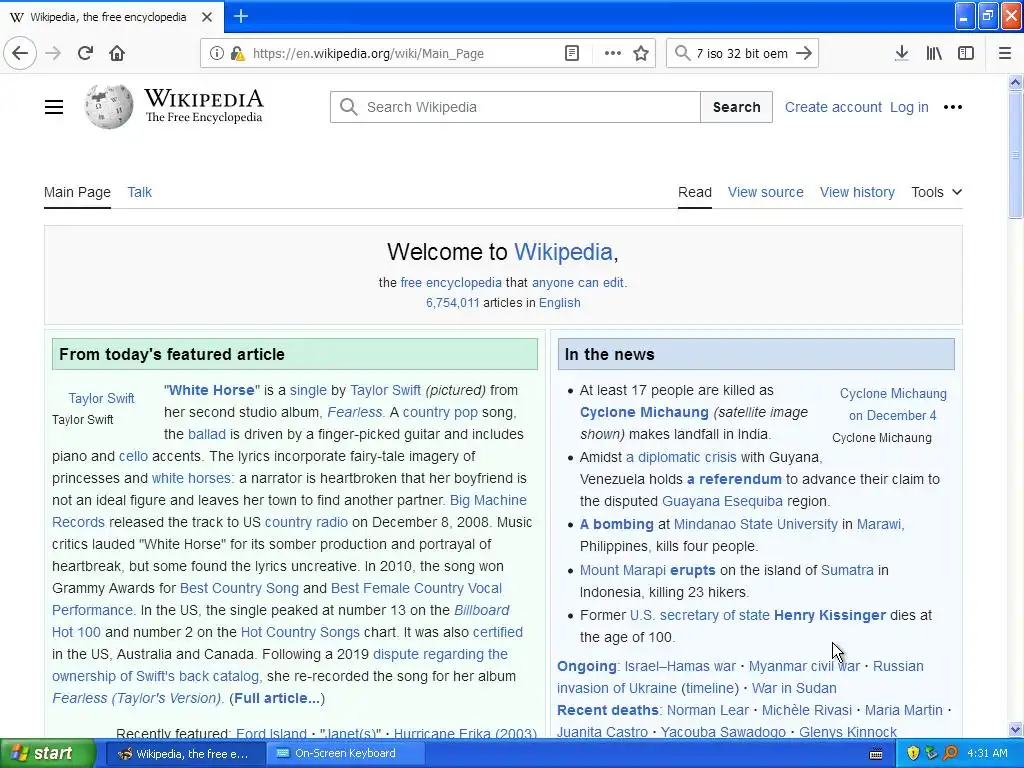Screen dimensions: 1024x768
Task: Close the Wikipedia tab
Action: 207,17
